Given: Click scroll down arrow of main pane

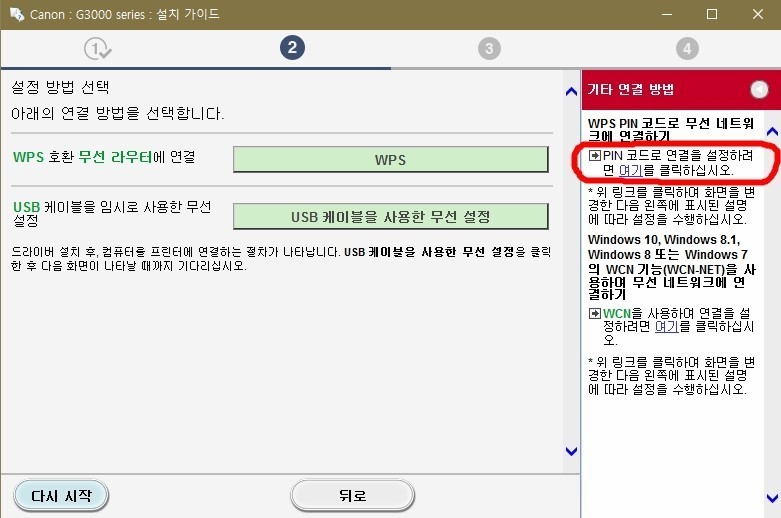Looking at the screenshot, I should click(571, 451).
